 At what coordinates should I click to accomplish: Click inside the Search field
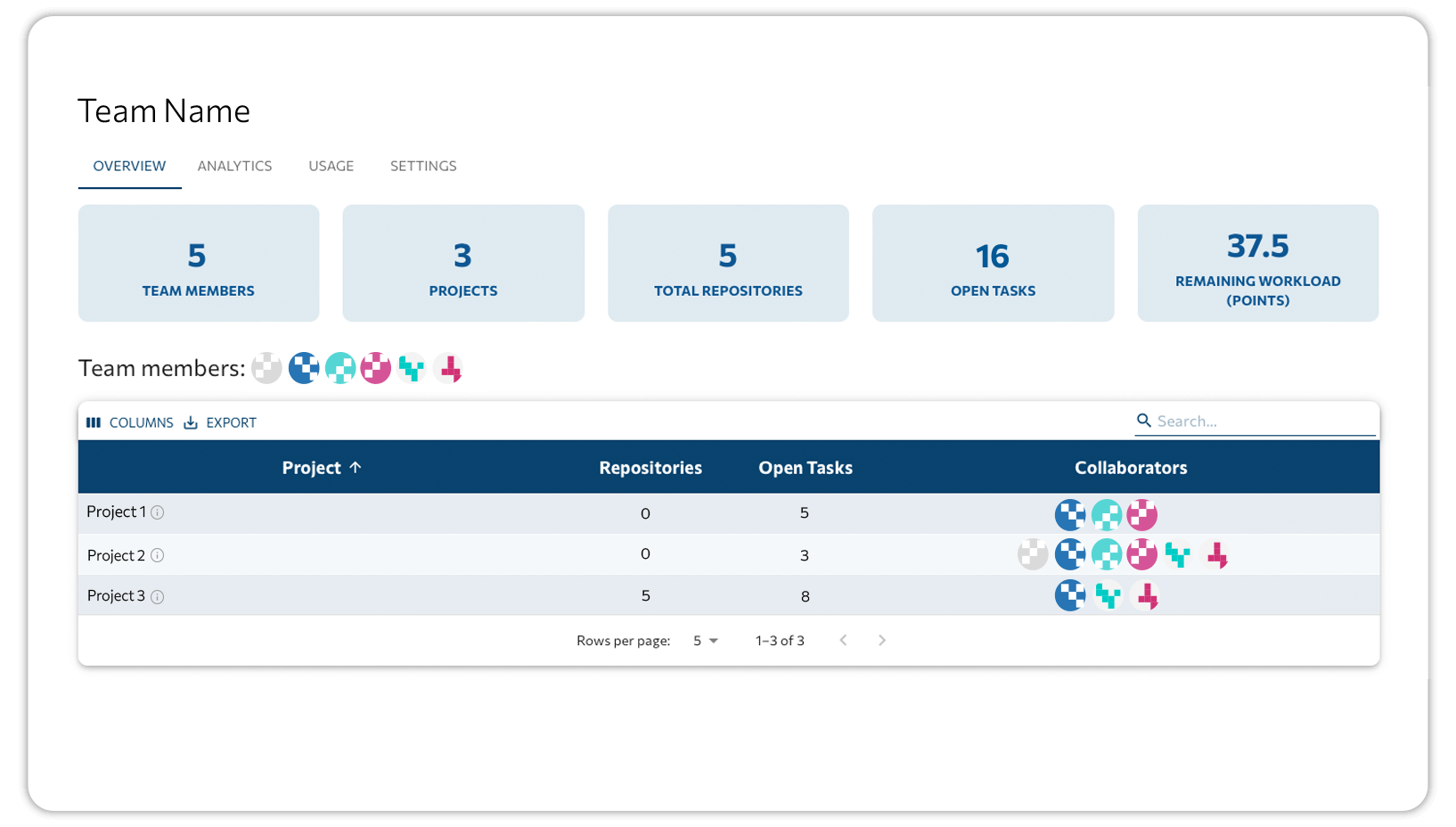point(1247,420)
